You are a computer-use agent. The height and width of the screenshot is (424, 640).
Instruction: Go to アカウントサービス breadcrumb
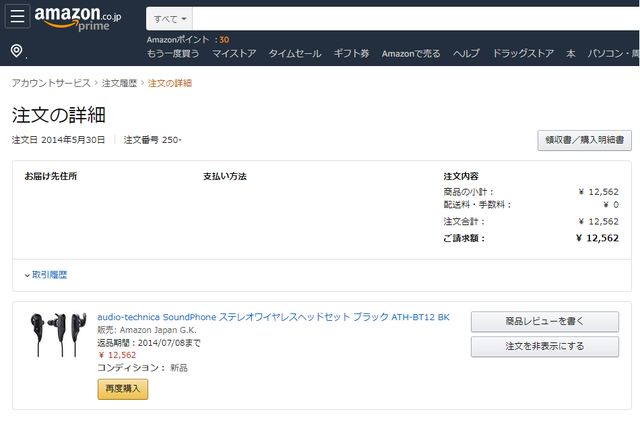(x=51, y=83)
